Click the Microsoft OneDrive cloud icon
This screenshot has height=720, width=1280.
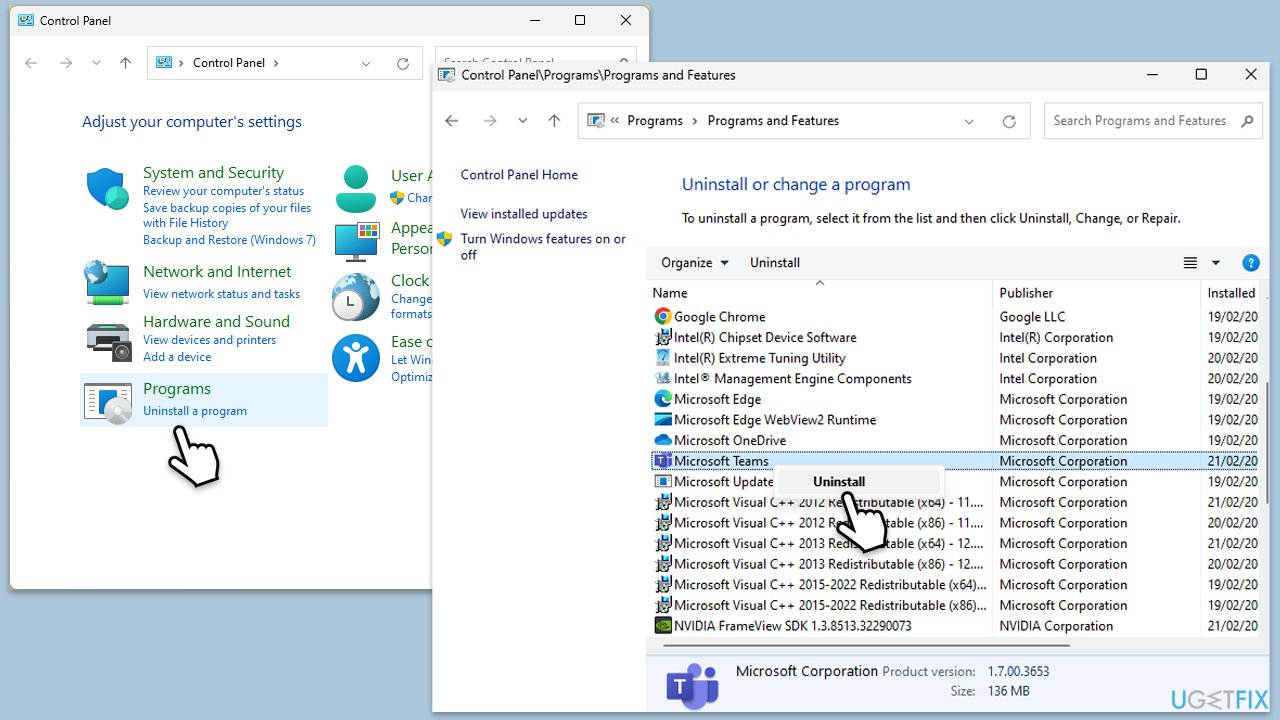click(x=662, y=440)
